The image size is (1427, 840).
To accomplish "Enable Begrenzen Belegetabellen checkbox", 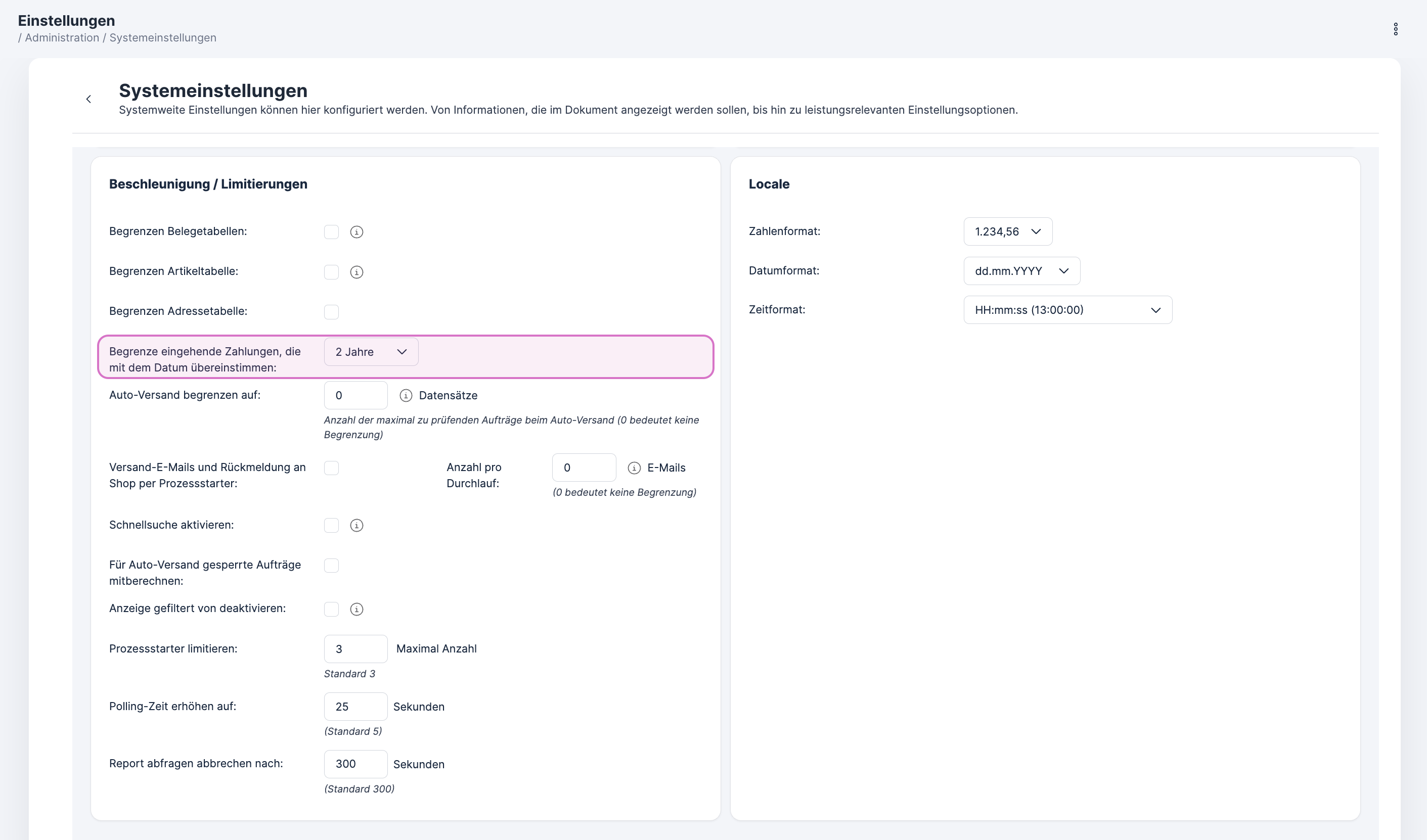I will coord(331,232).
